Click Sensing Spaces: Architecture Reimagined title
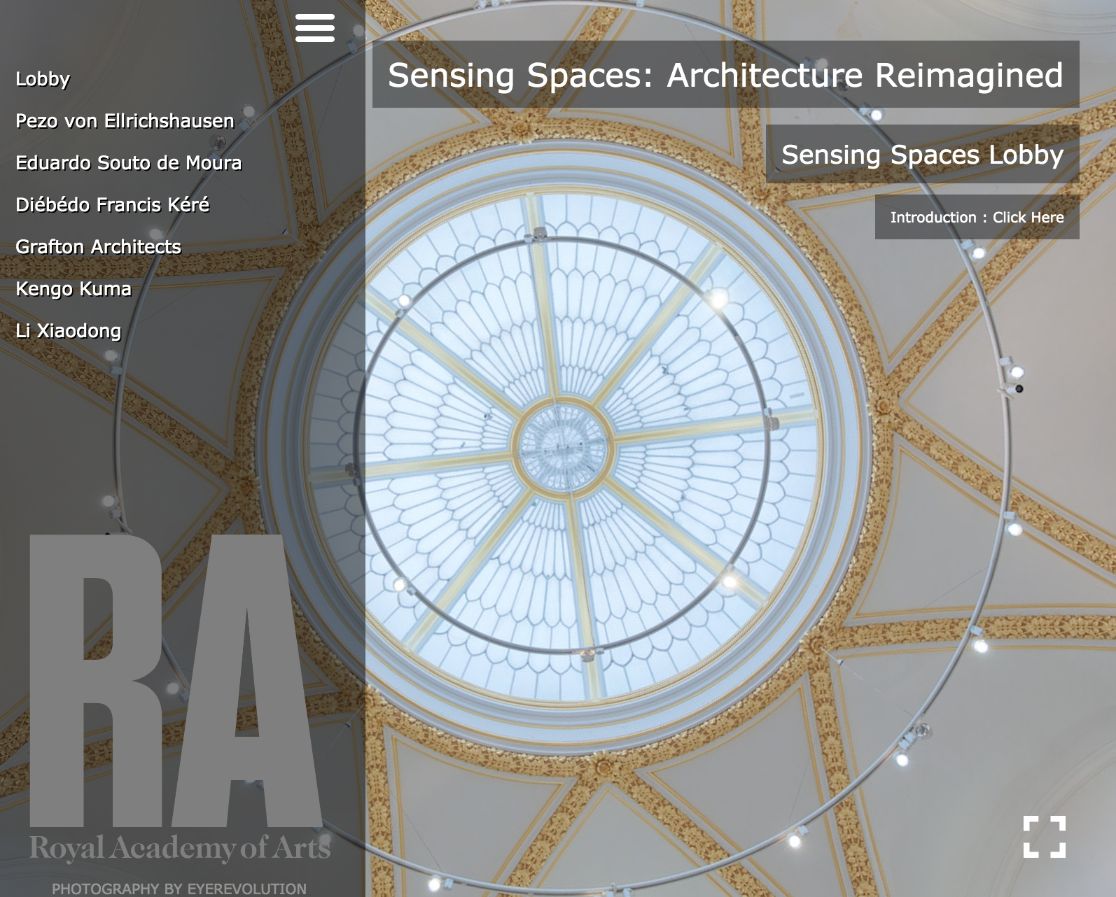Screen dimensions: 1116x897 coord(725,75)
